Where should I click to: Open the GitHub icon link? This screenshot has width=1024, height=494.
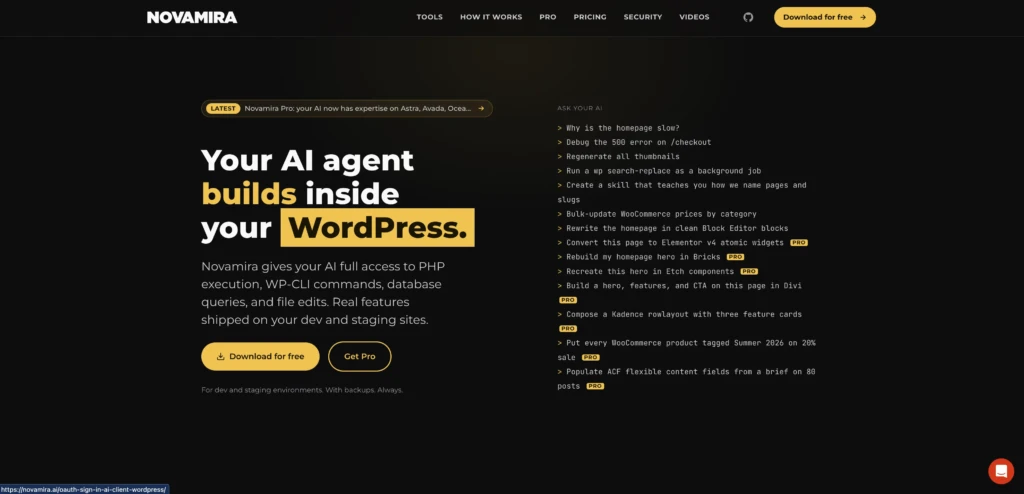(x=748, y=17)
